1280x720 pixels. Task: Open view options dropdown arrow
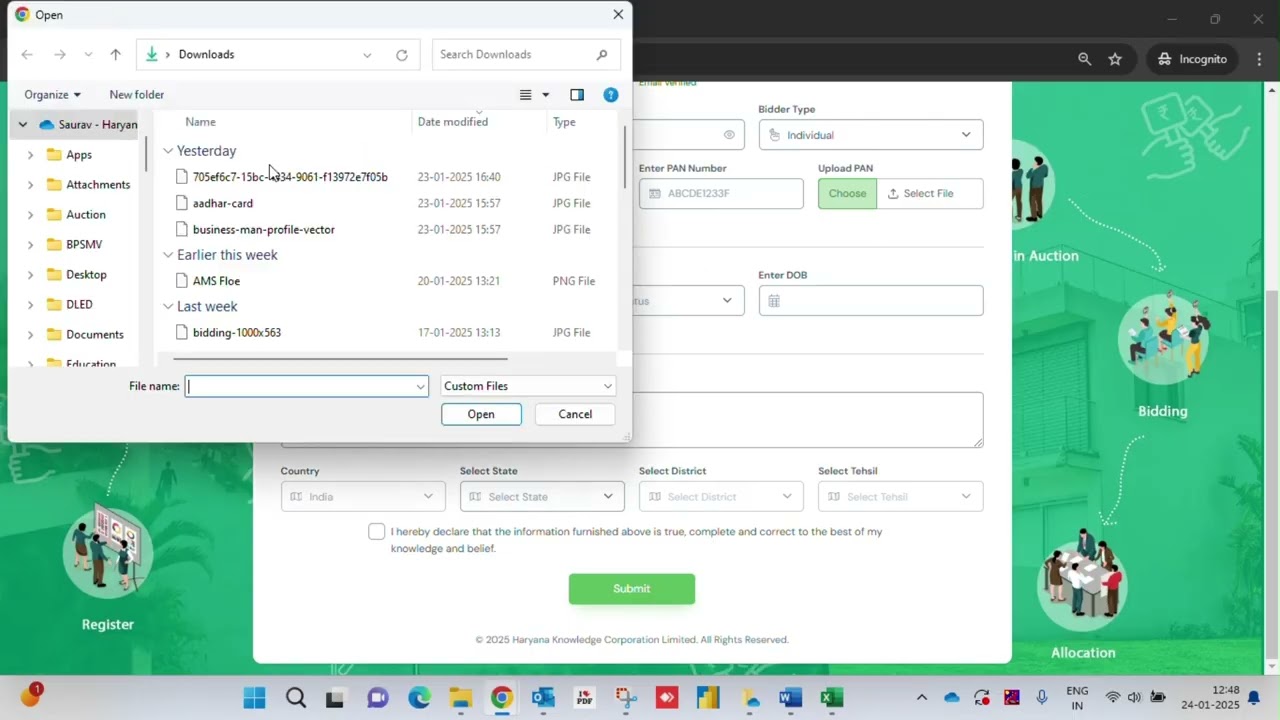[546, 95]
